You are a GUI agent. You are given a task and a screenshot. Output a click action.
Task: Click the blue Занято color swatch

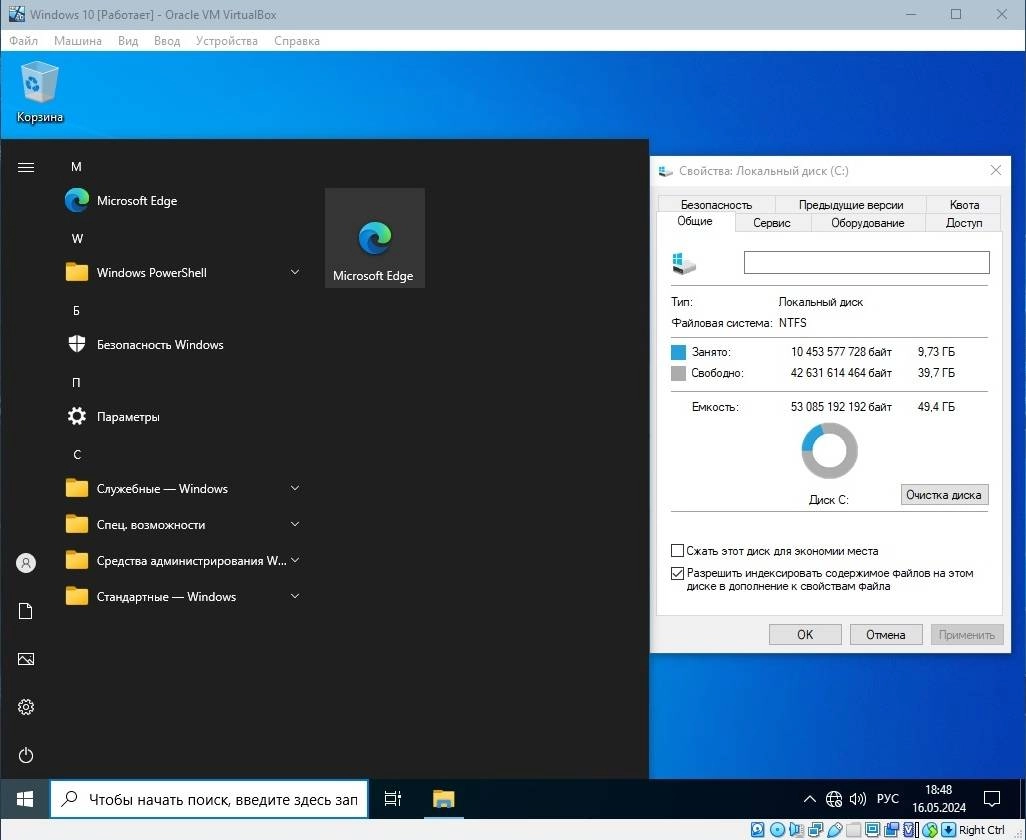679,352
